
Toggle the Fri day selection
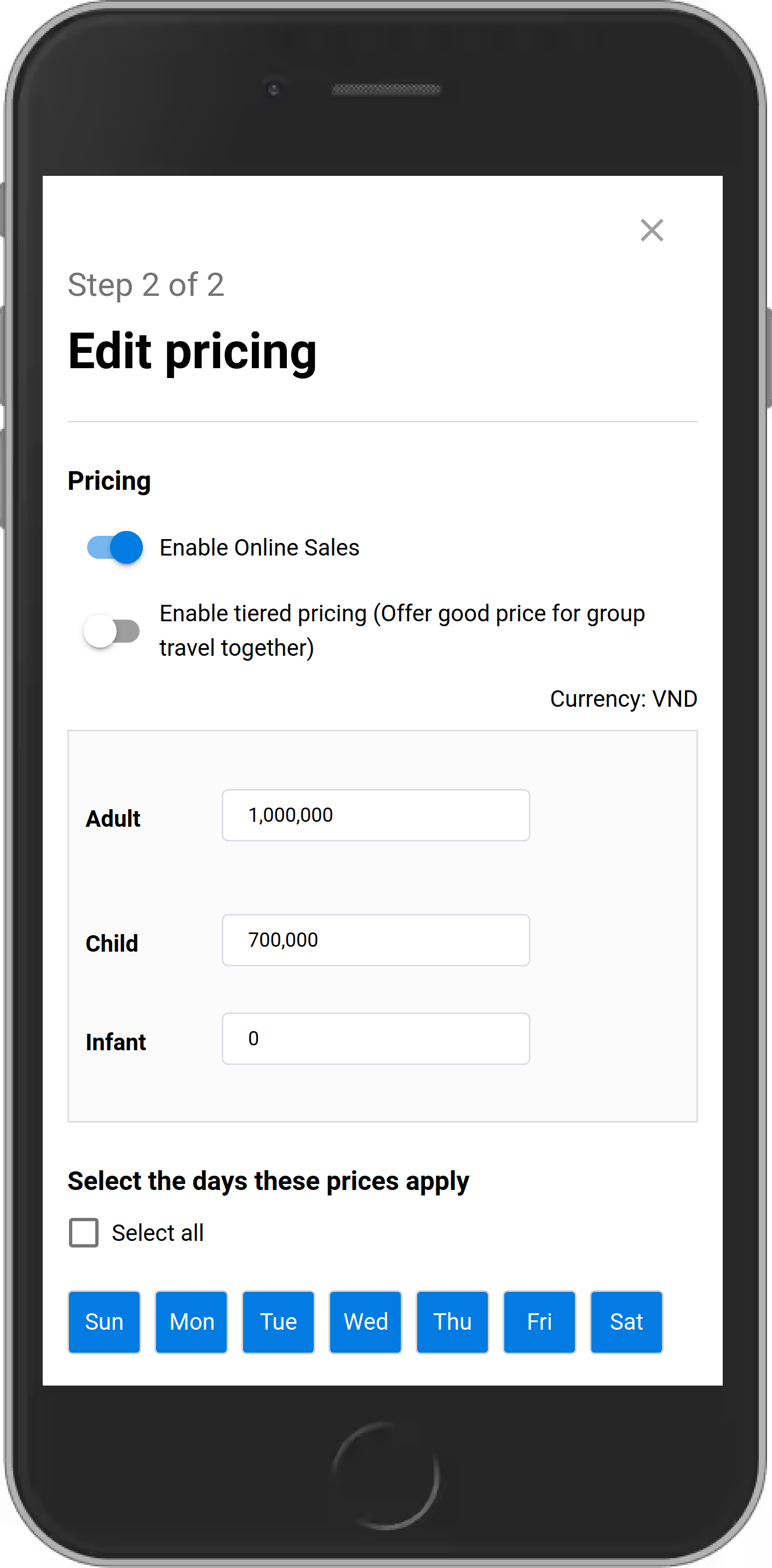(539, 1321)
